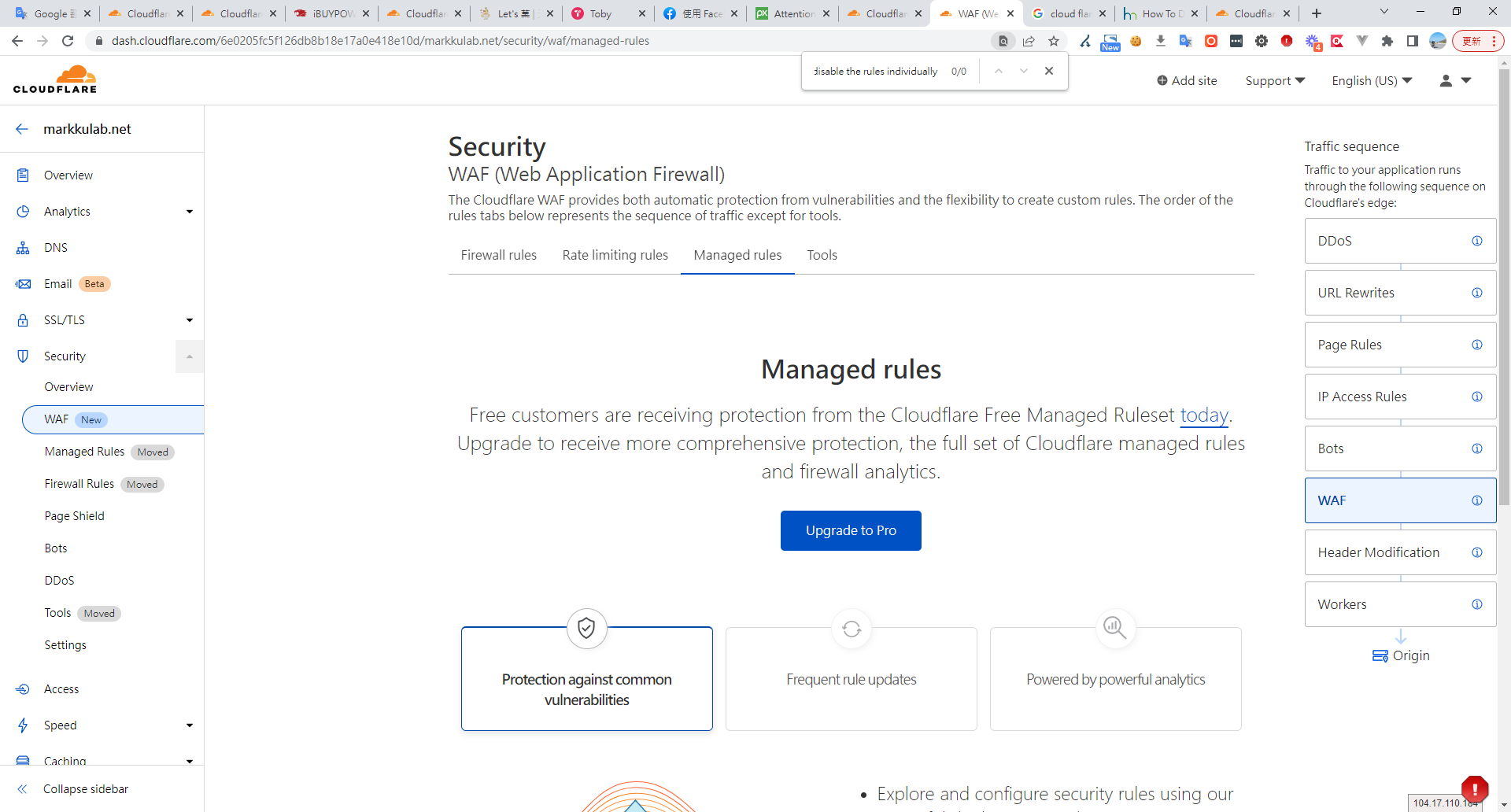Image resolution: width=1511 pixels, height=812 pixels.
Task: Open the English (US) language dropdown
Action: click(1371, 80)
